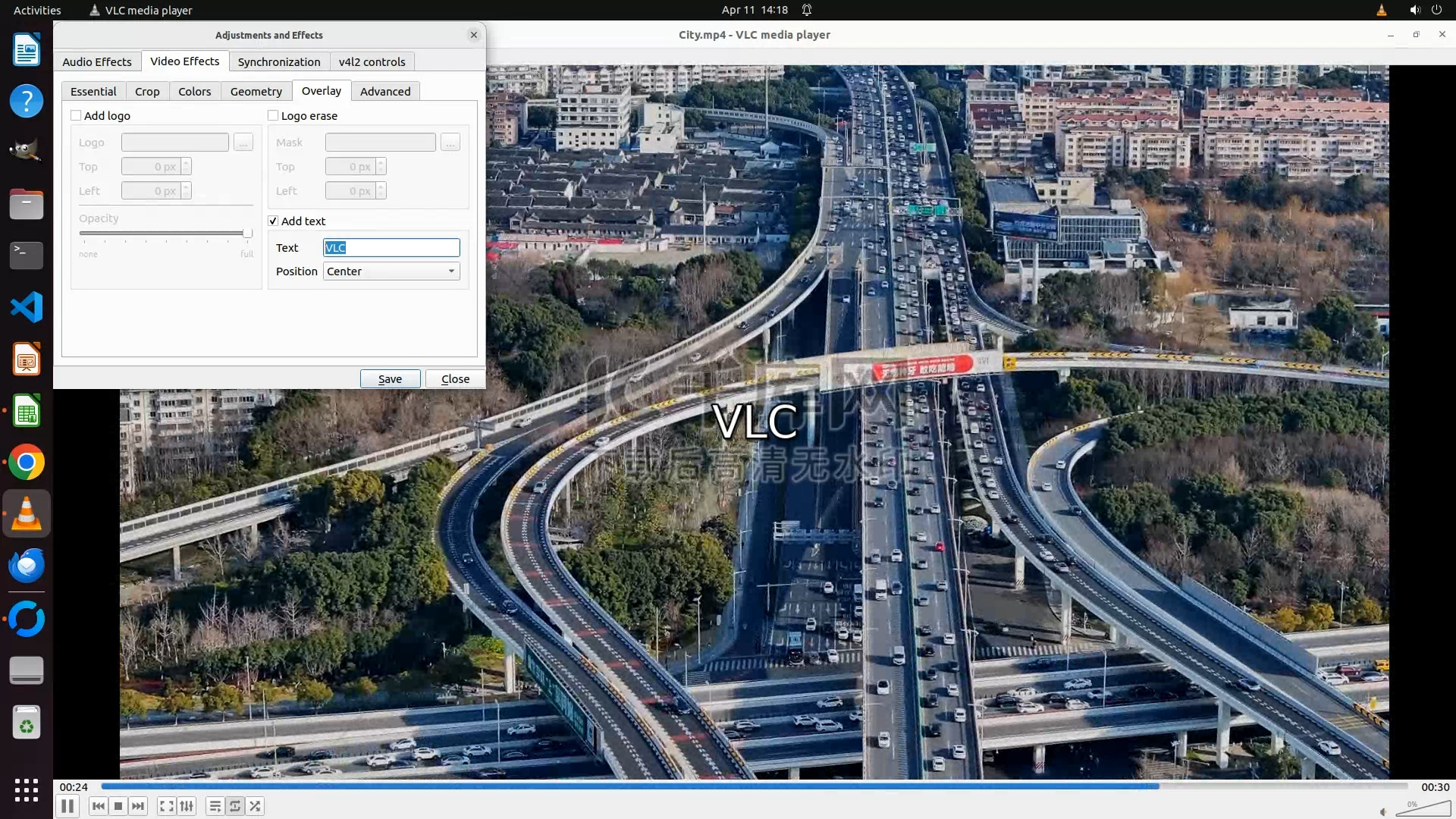Skip to next media item

(x=138, y=806)
